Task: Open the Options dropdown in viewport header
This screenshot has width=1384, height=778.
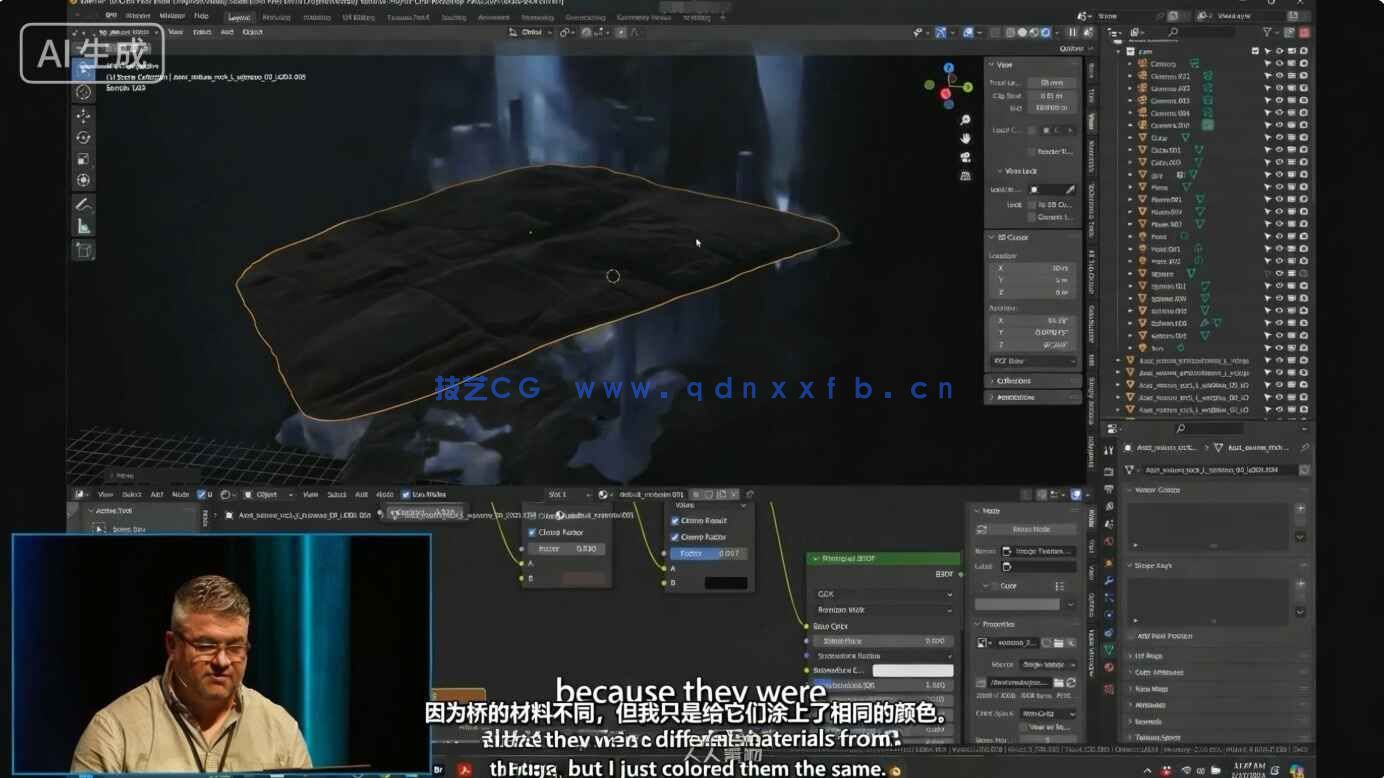Action: [1070, 48]
